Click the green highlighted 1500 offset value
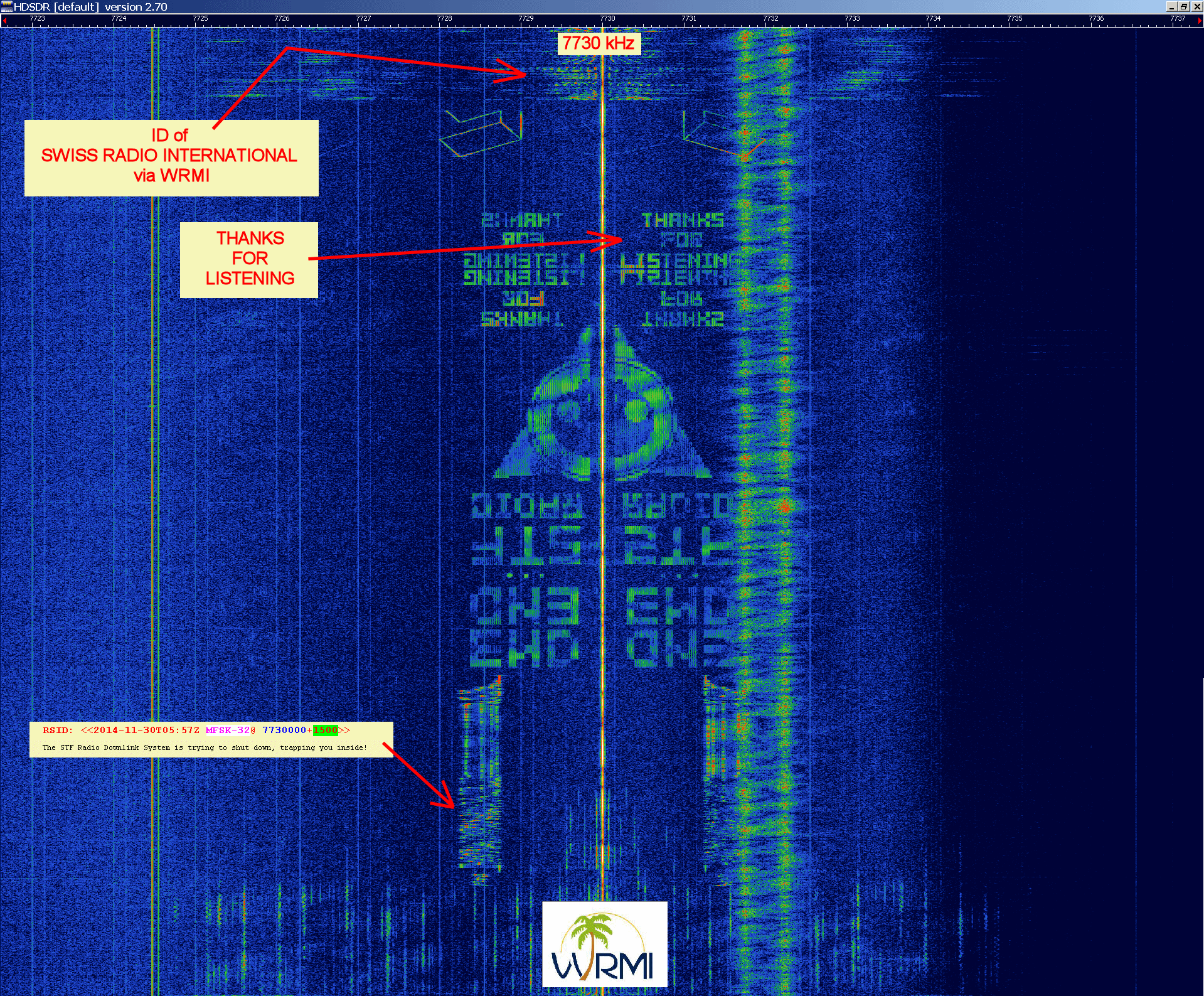1204x996 pixels. [326, 730]
